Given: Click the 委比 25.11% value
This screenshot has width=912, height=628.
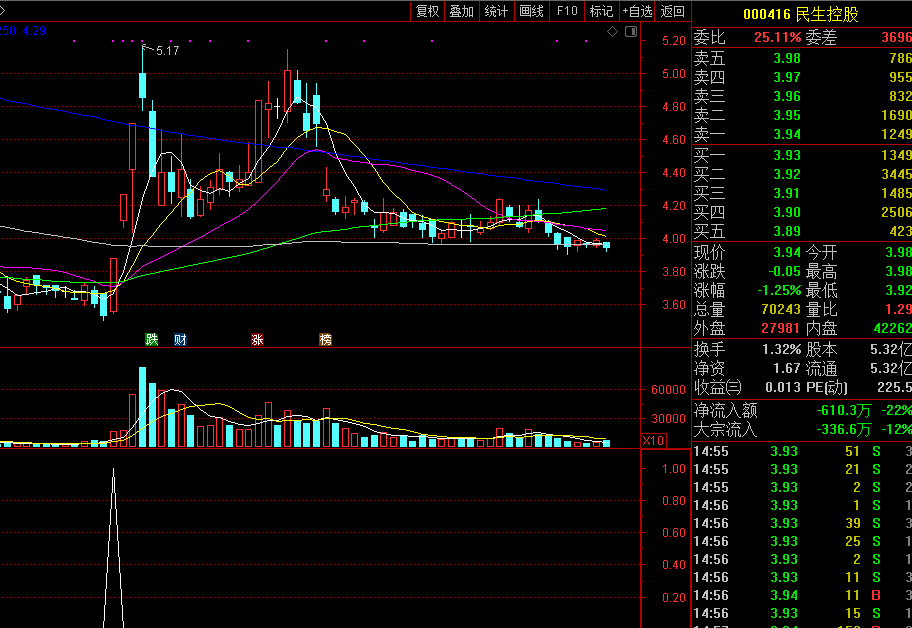Looking at the screenshot, I should 778,38.
